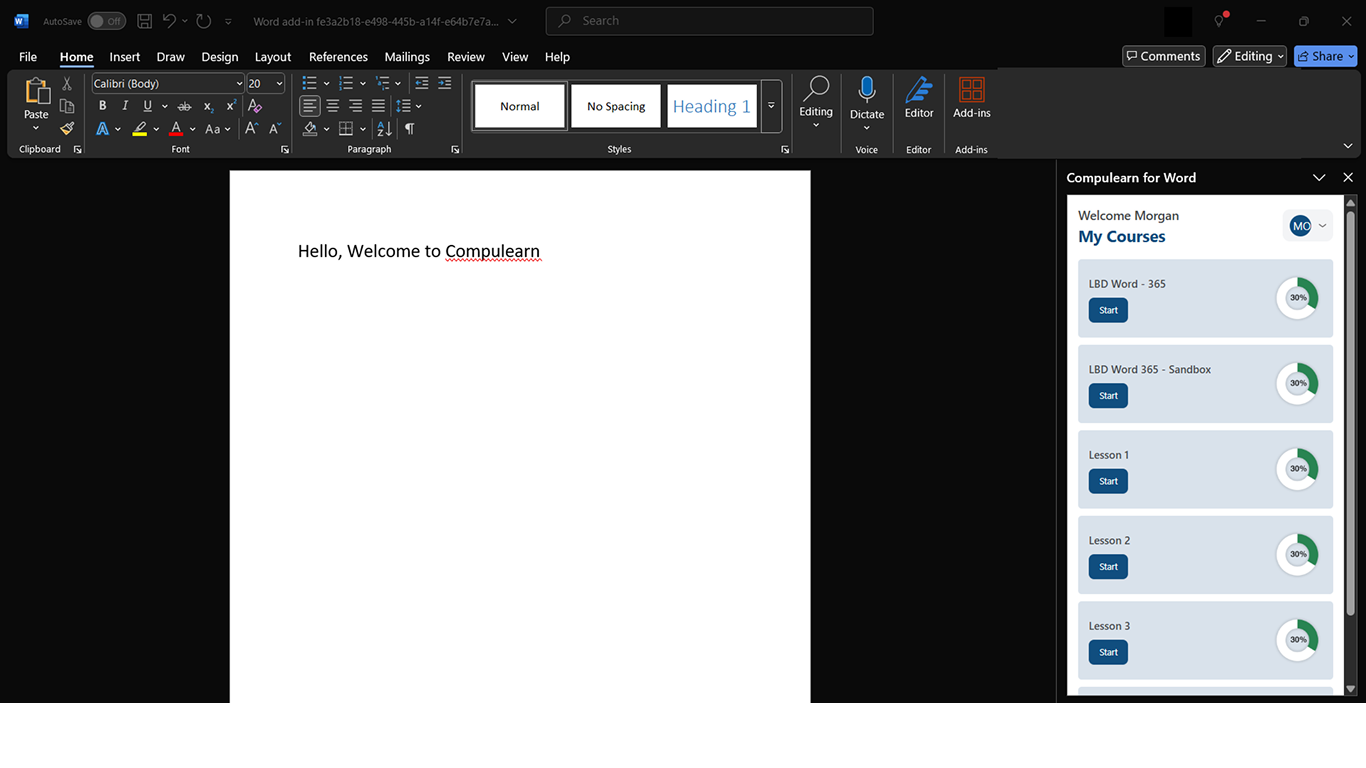Open the multilevel list dropdown

pos(388,83)
